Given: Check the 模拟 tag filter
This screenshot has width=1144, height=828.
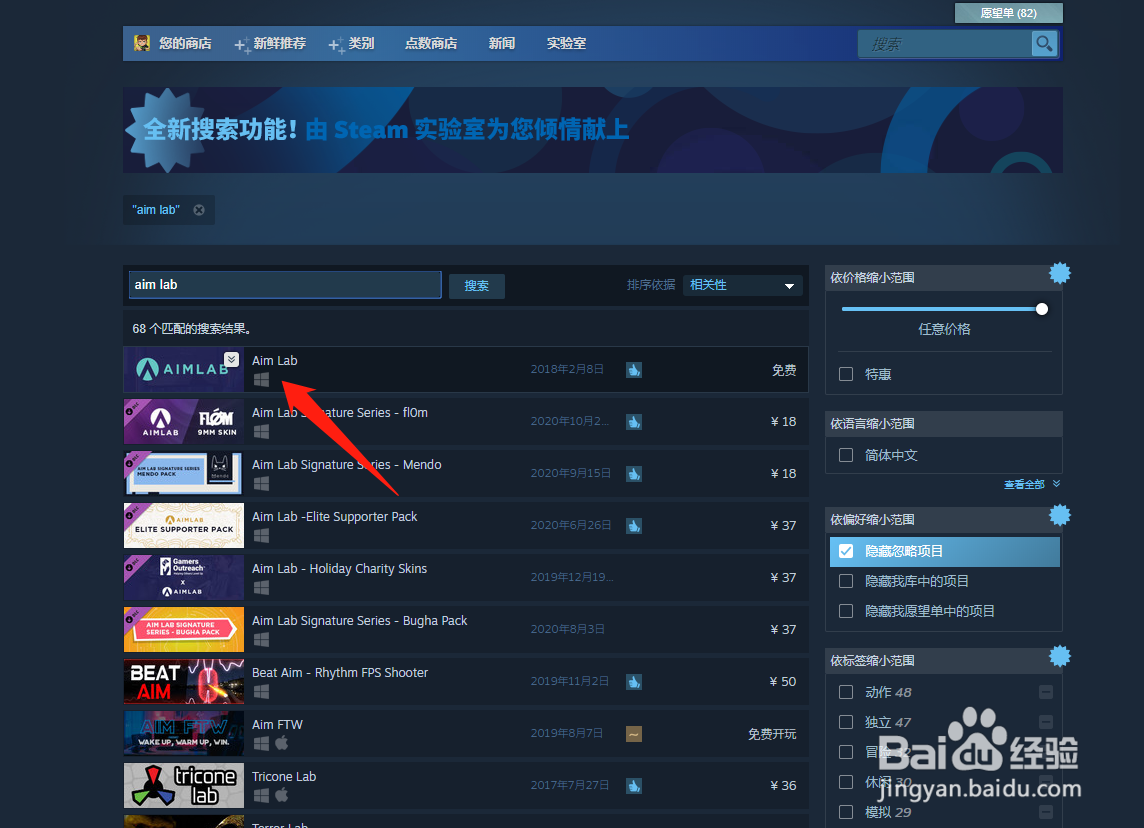Looking at the screenshot, I should [x=846, y=812].
